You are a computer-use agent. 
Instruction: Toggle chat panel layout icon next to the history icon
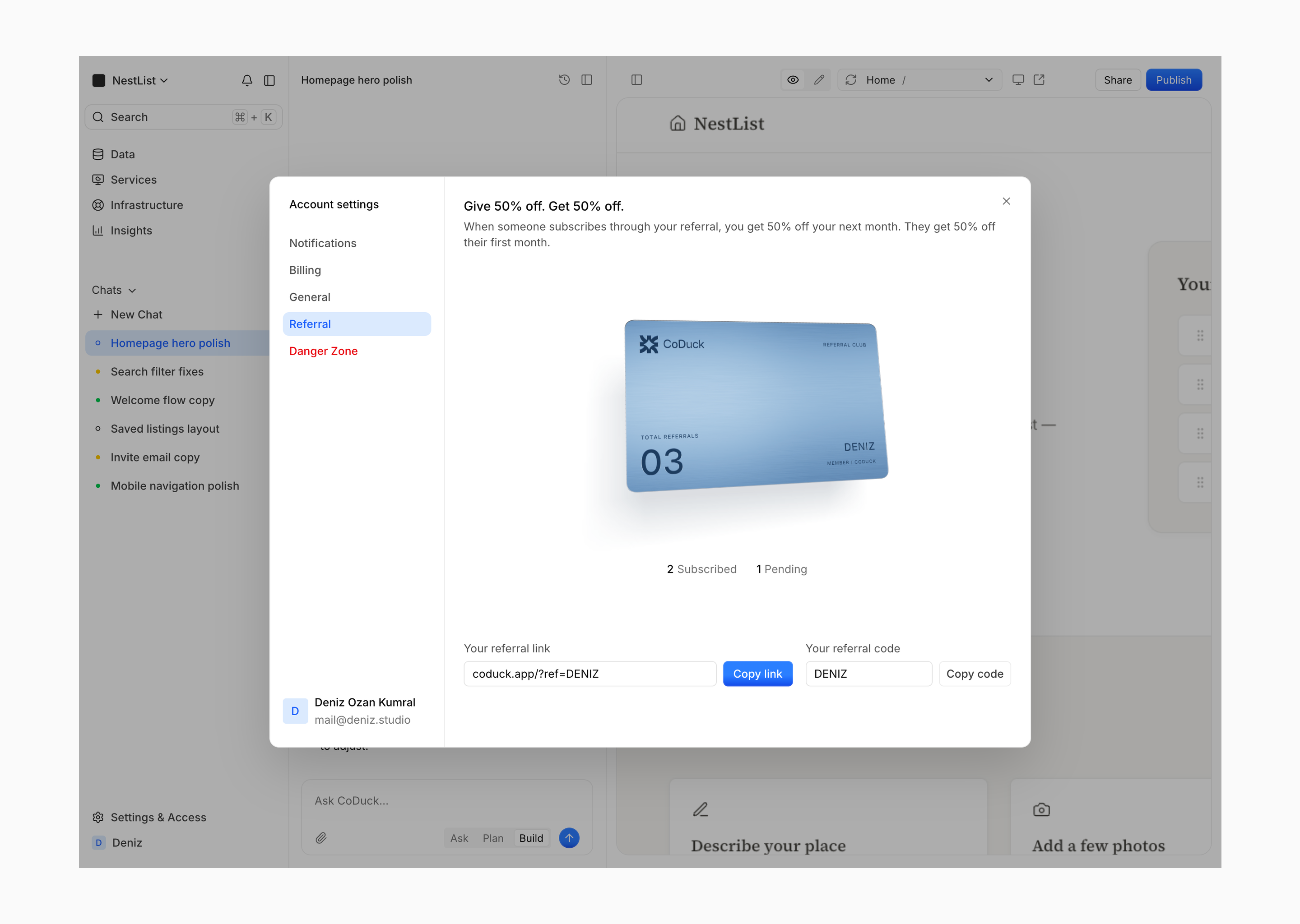pyautogui.click(x=587, y=80)
